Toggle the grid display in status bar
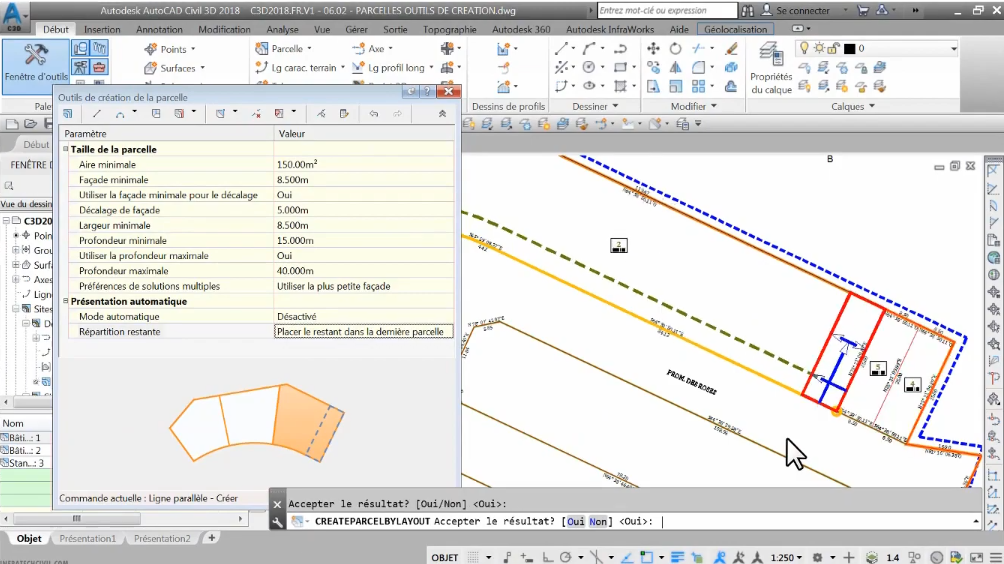 point(473,558)
